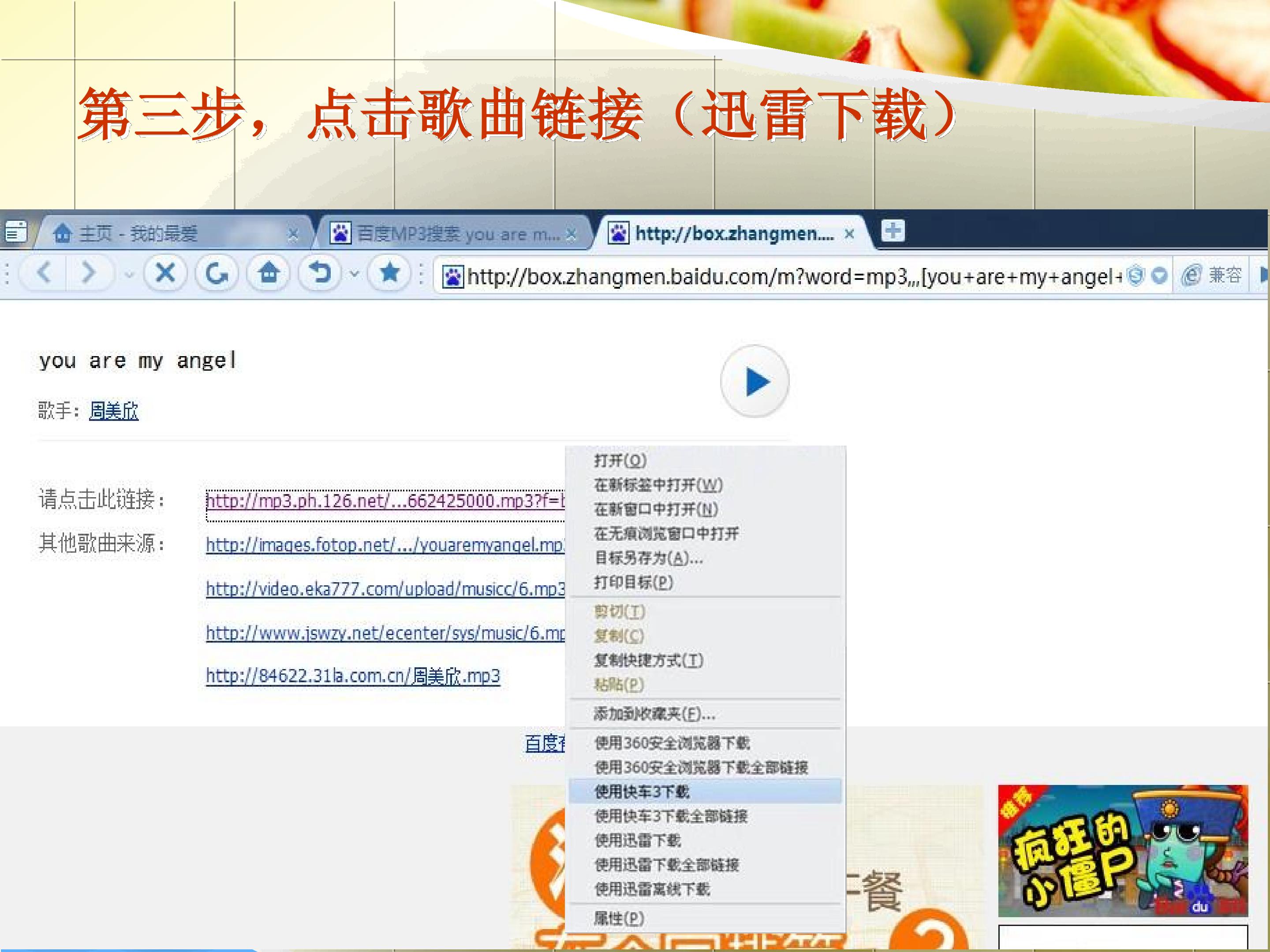Choose 在新窗口中打开(N) menu item
Image resolution: width=1270 pixels, height=952 pixels.
(x=706, y=509)
